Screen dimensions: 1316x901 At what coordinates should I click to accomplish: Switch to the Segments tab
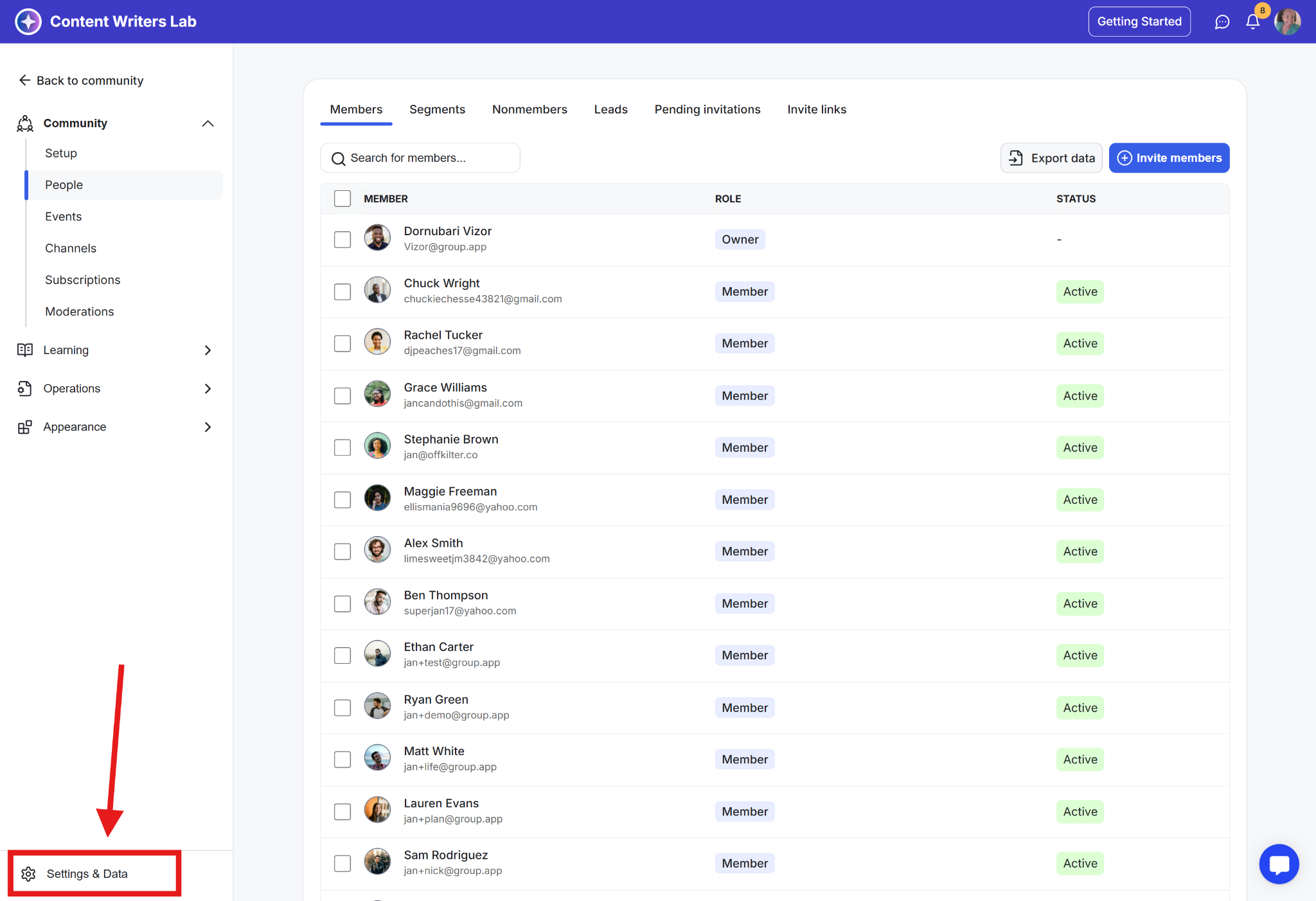tap(437, 109)
